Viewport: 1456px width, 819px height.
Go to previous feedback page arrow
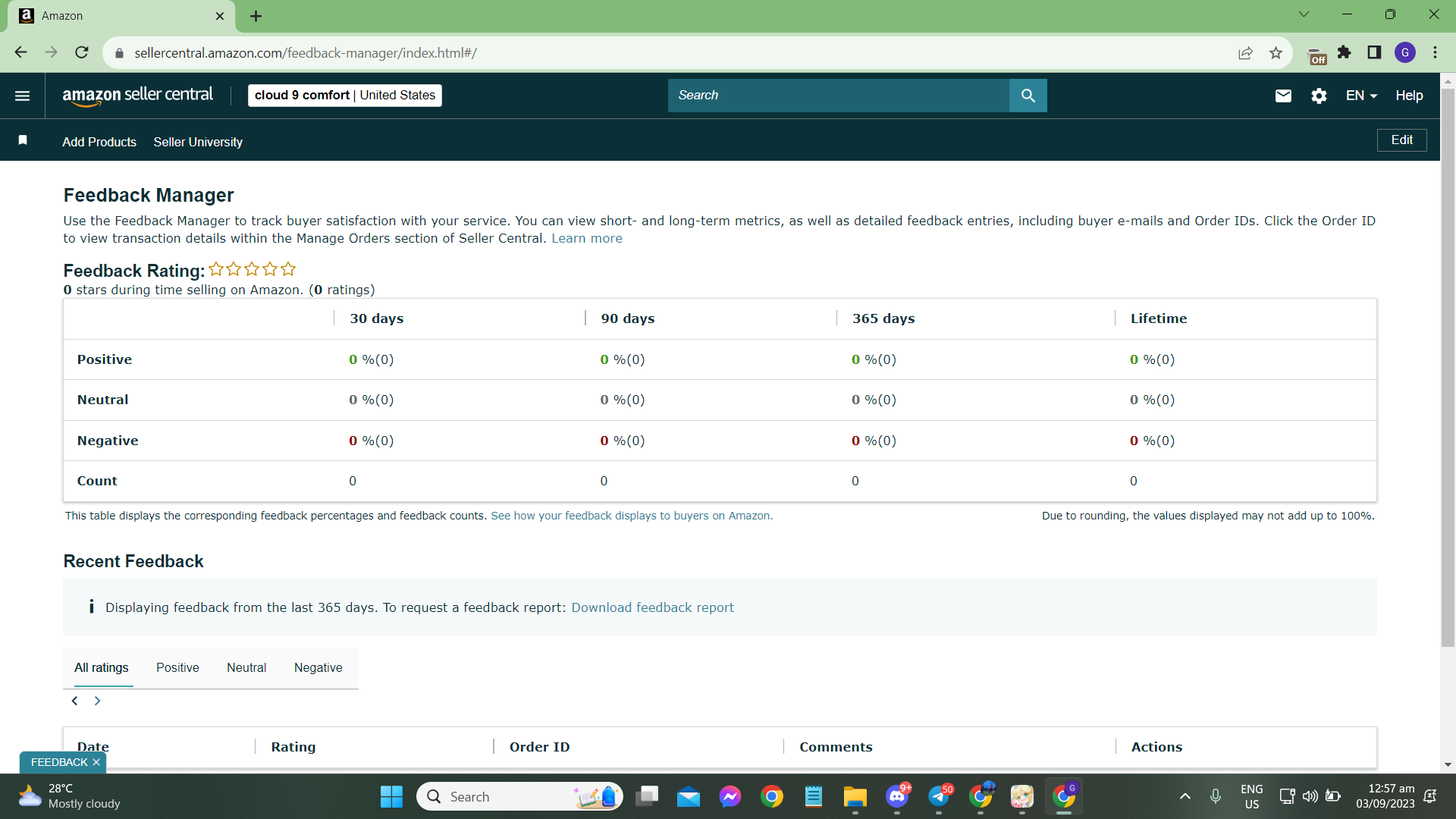click(x=74, y=701)
